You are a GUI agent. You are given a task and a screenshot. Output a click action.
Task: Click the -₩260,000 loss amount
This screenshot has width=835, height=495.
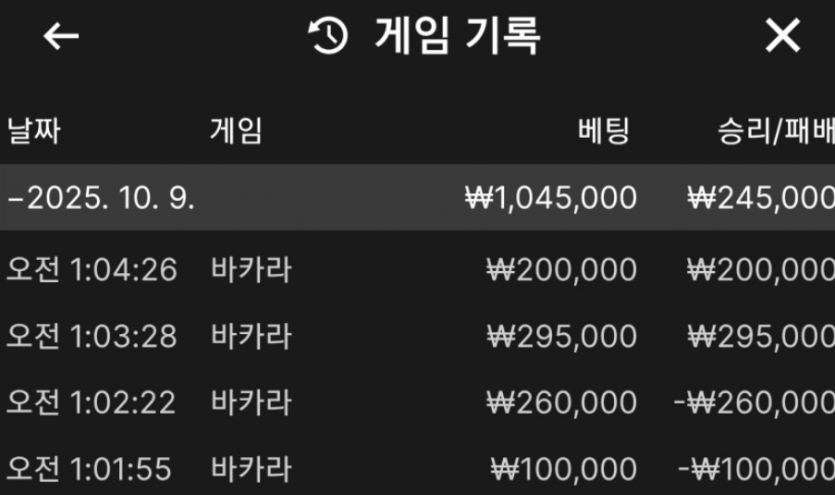tap(754, 402)
